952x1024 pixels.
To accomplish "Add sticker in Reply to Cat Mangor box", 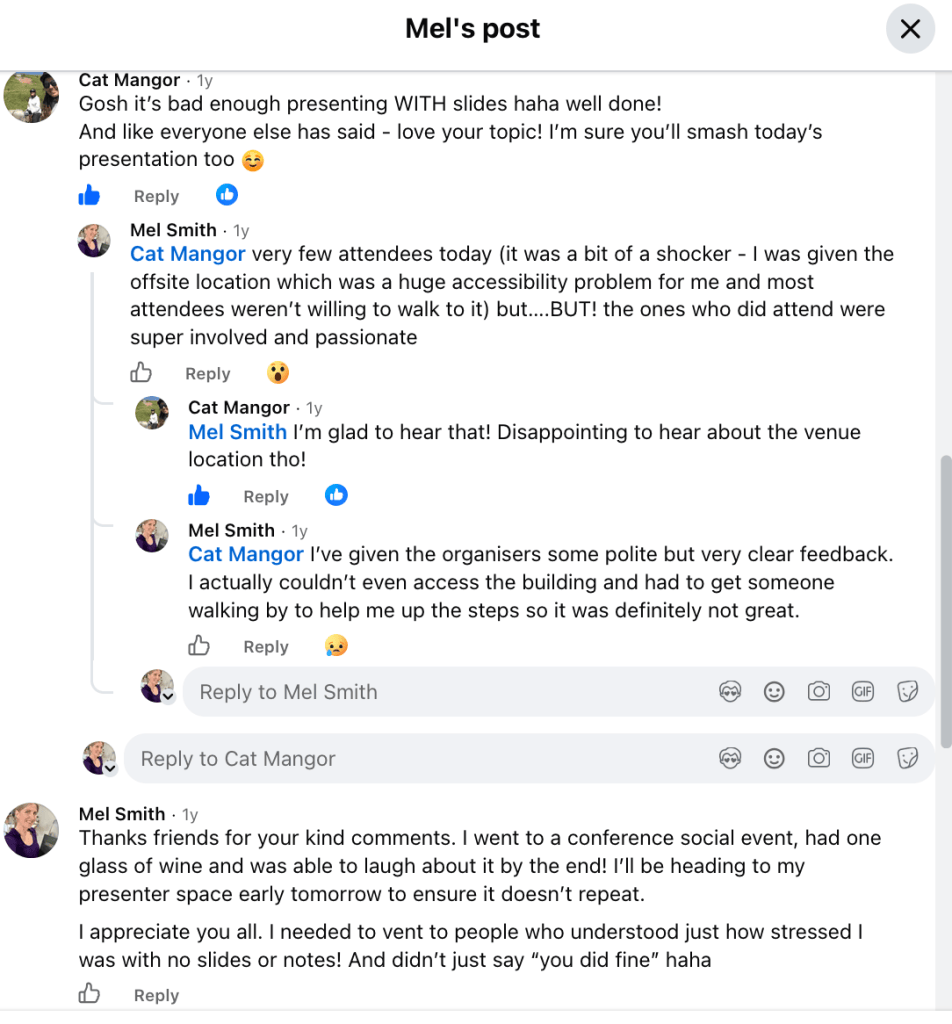I will click(x=907, y=758).
